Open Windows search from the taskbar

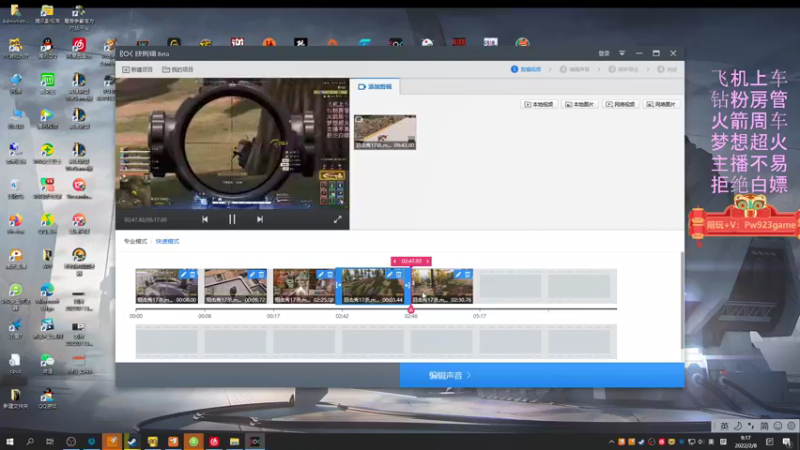point(30,441)
